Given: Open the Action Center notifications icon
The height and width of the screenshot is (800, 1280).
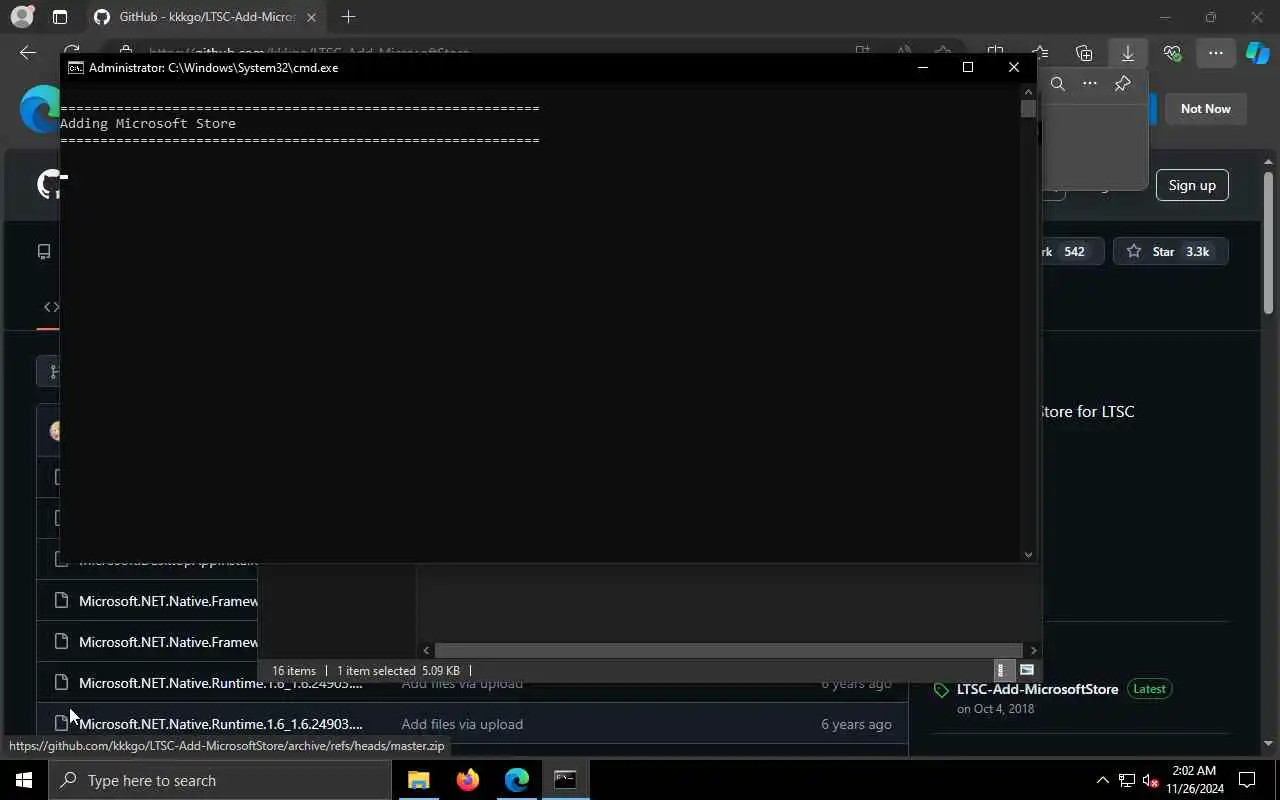Looking at the screenshot, I should (1247, 780).
